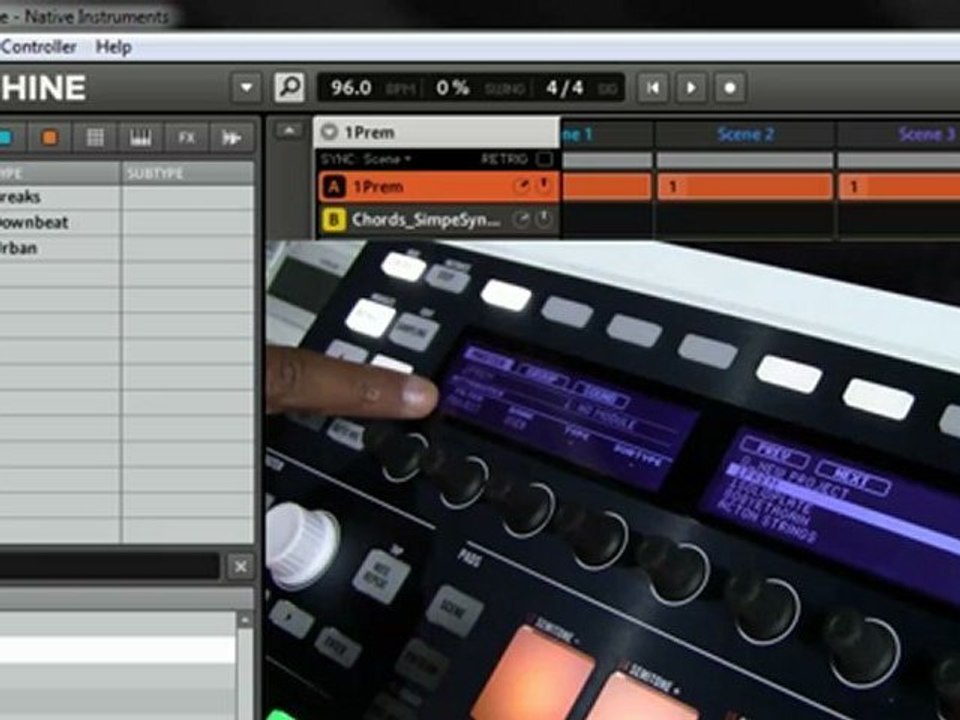Select the samples arrow filter icon

click(x=231, y=137)
